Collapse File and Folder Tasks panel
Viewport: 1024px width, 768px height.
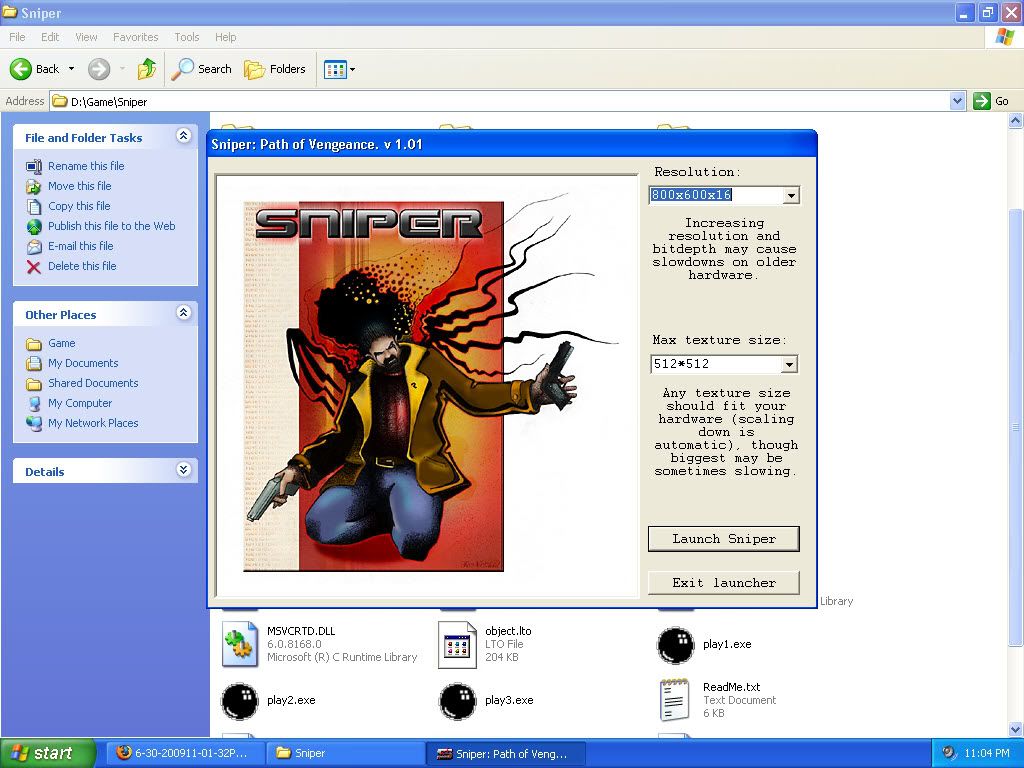pyautogui.click(x=184, y=136)
